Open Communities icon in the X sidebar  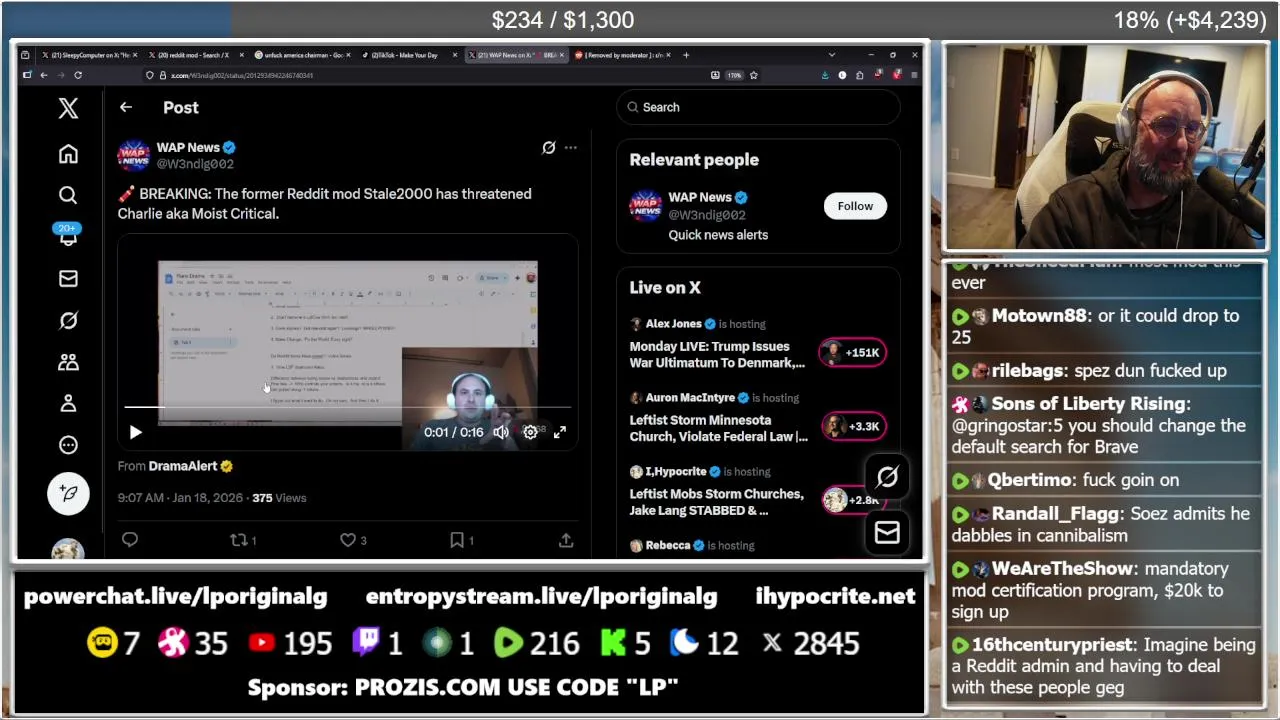coord(68,362)
